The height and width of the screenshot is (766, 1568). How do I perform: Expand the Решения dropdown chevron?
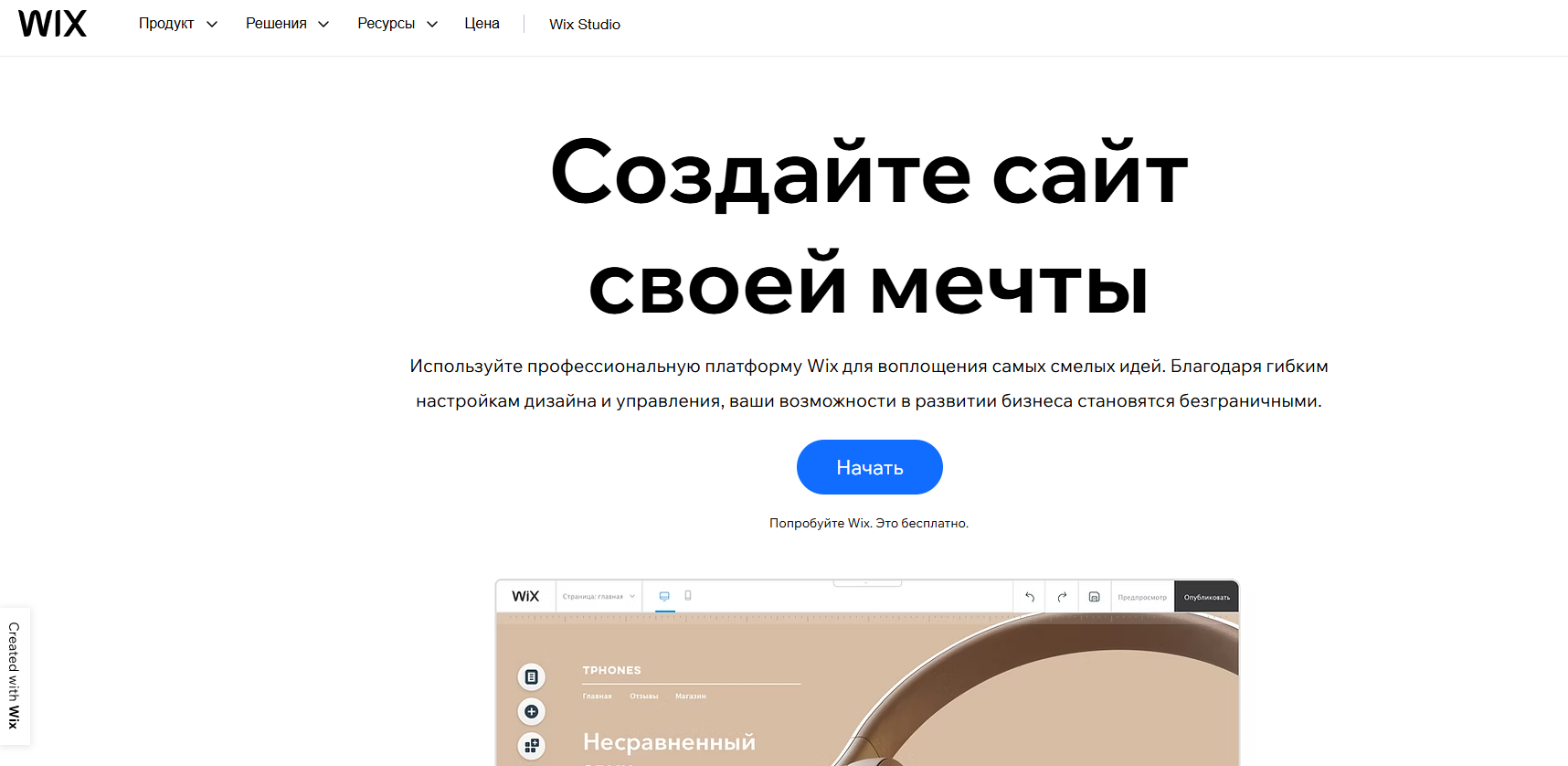point(323,25)
